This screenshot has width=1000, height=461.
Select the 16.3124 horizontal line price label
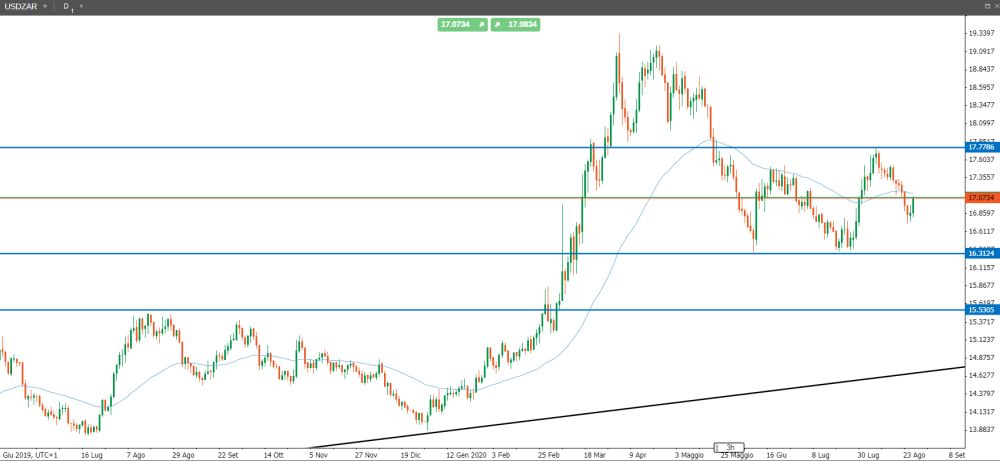point(981,253)
